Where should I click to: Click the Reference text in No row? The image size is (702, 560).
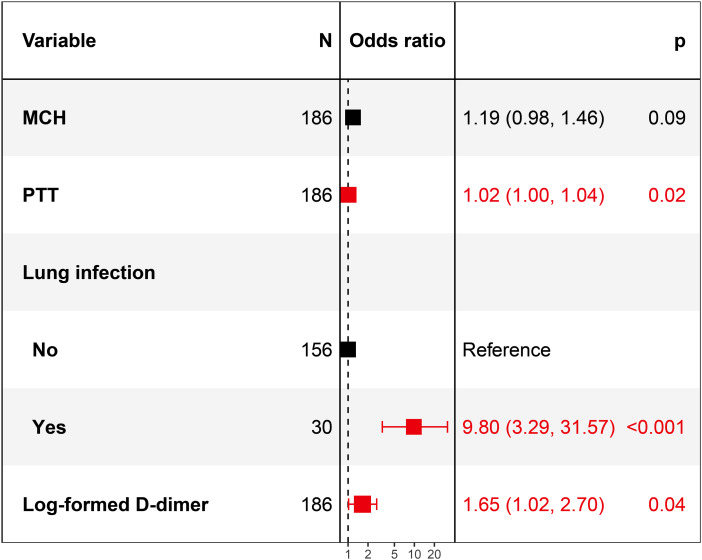(x=506, y=350)
